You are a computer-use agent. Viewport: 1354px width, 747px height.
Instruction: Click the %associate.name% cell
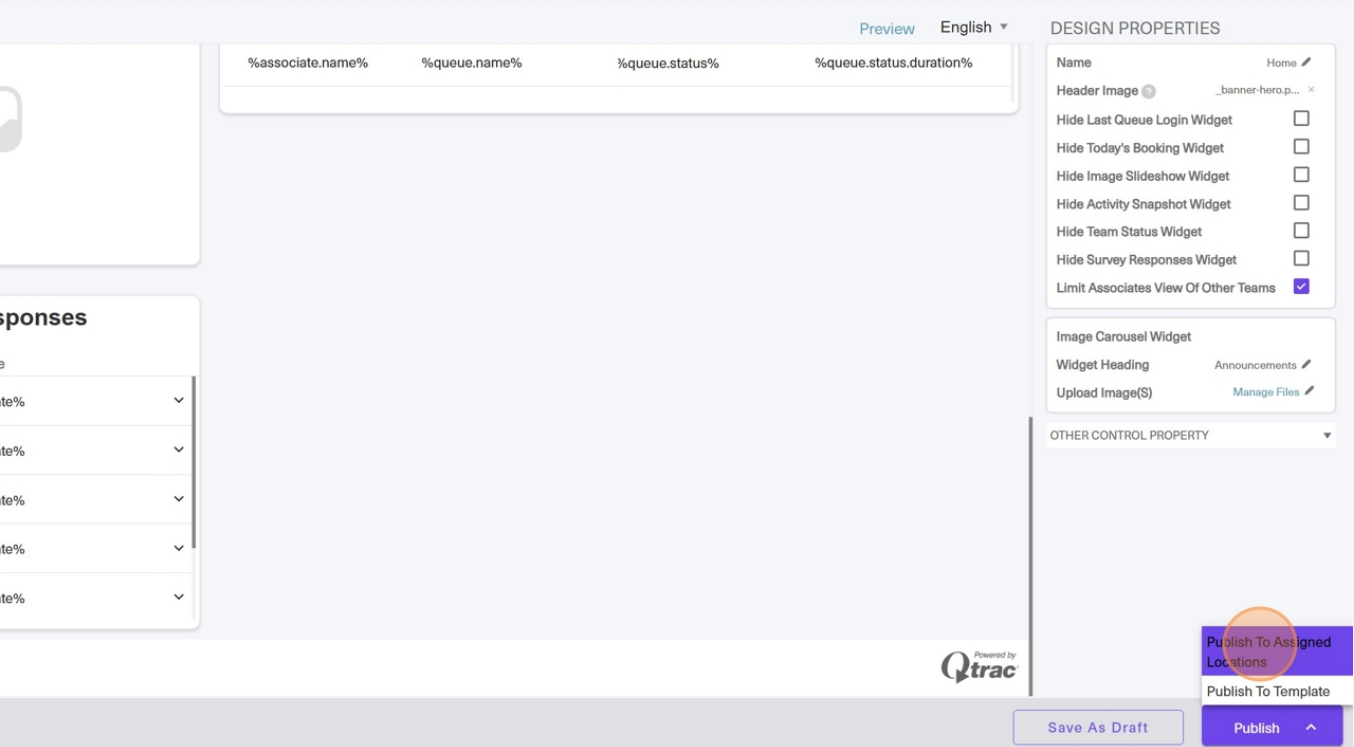click(308, 63)
